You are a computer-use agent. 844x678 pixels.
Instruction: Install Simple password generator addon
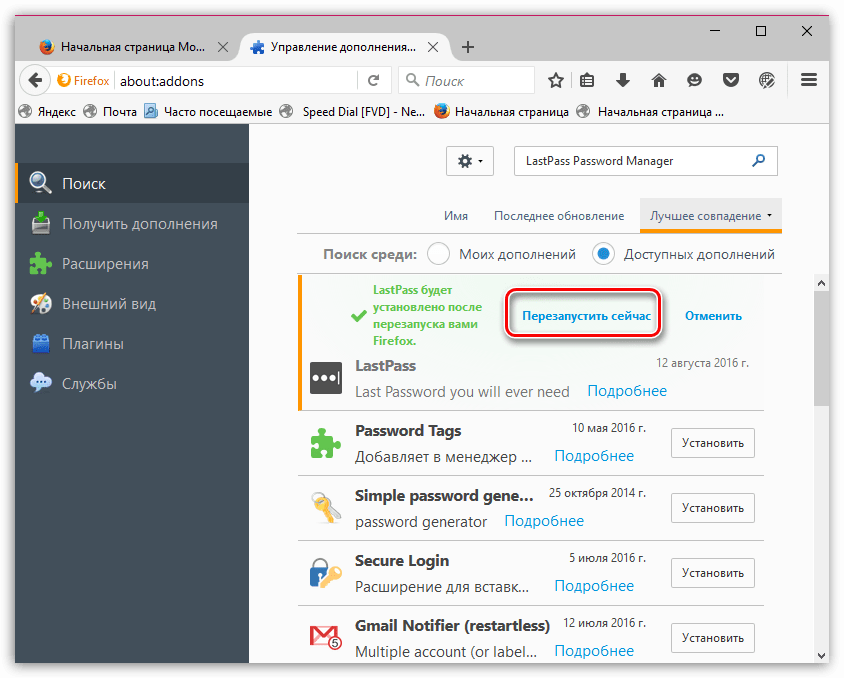pos(713,508)
